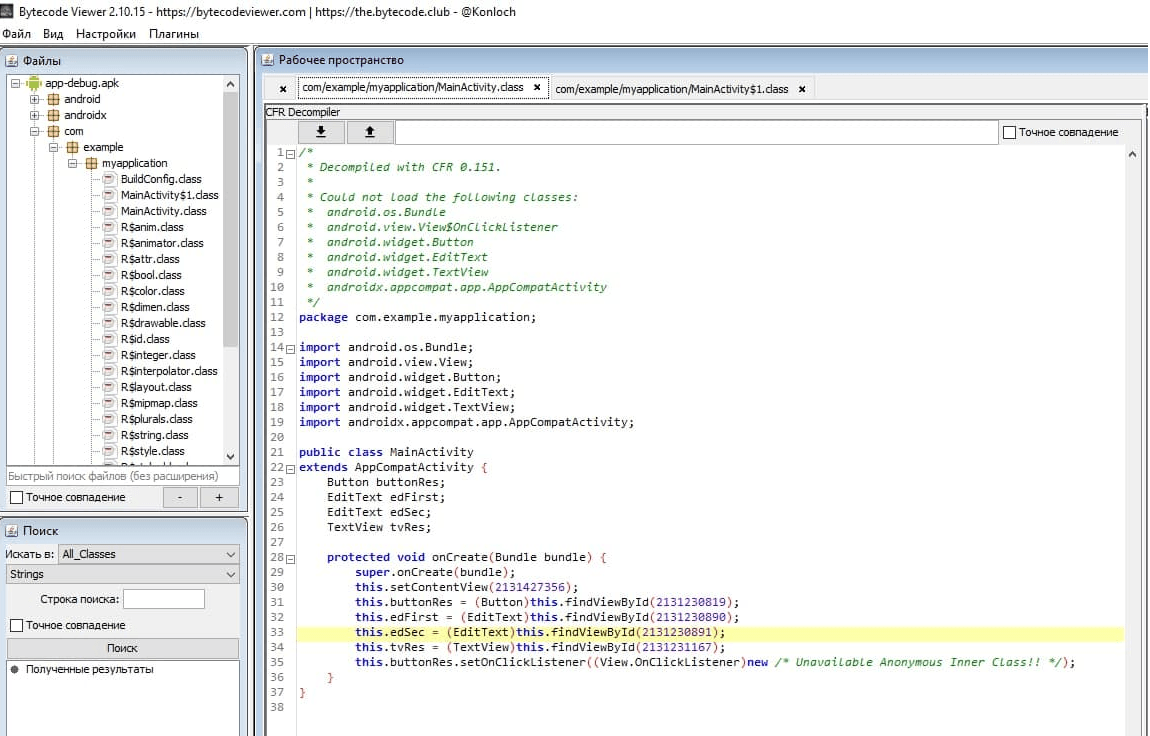
Task: Fold the comment block at line 1
Action: coord(290,154)
